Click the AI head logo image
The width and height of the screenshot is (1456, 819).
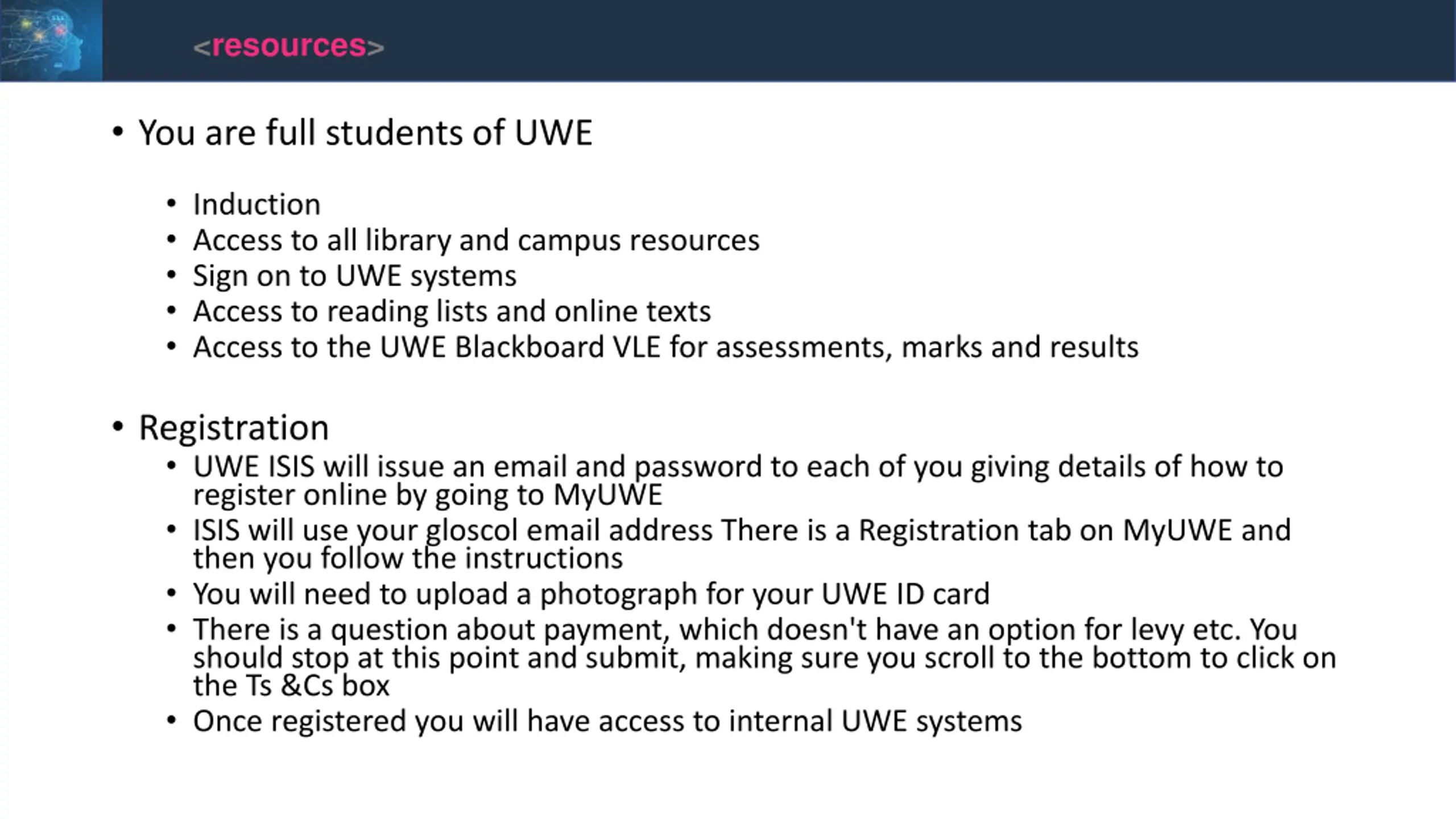pos(51,40)
